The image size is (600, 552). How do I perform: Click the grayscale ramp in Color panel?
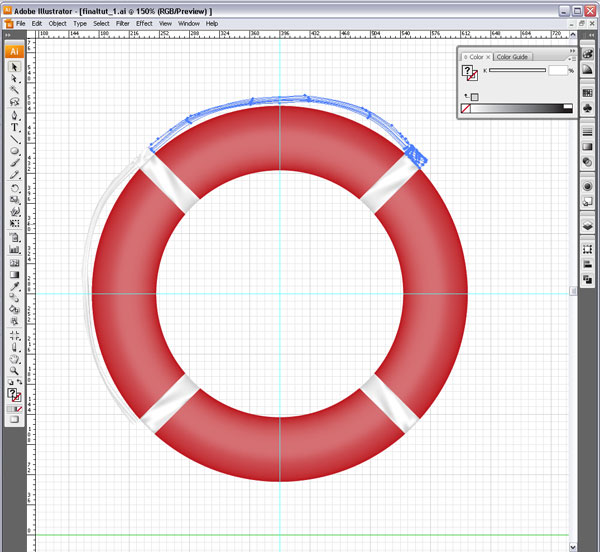[x=517, y=108]
